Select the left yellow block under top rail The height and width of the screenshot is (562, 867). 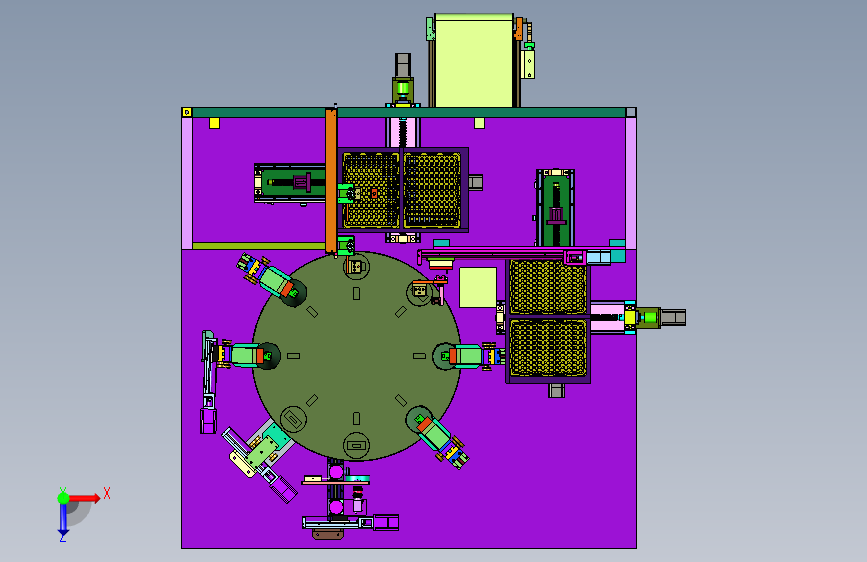(x=214, y=123)
